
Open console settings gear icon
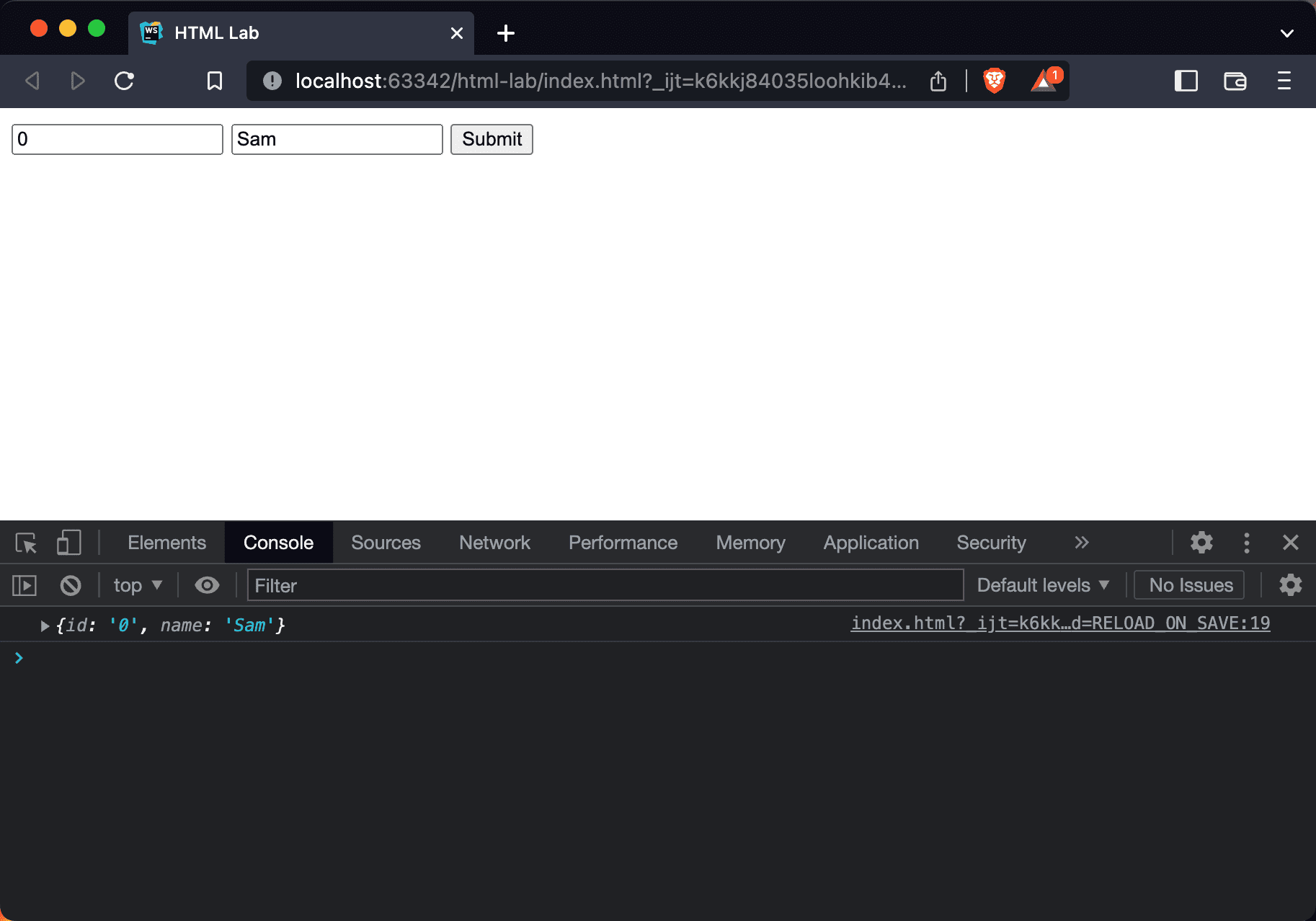pyautogui.click(x=1290, y=585)
